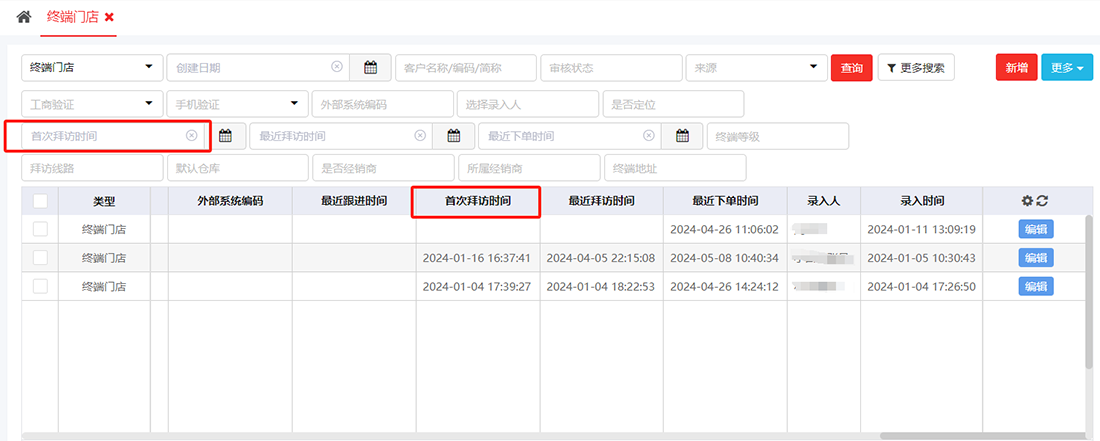Open the 更多 dropdown button
The width and height of the screenshot is (1100, 441).
point(1067,68)
